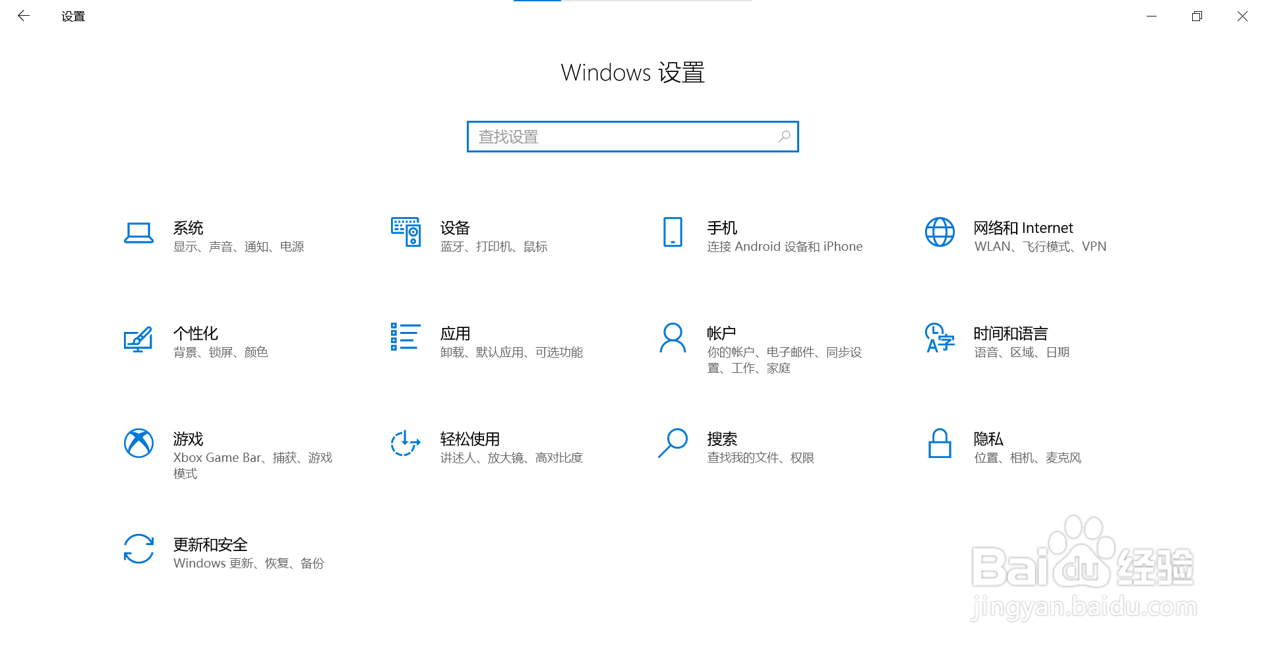Open 更新和安全 (Update & Security)
This screenshot has height=650, width=1266.
click(x=139, y=549)
